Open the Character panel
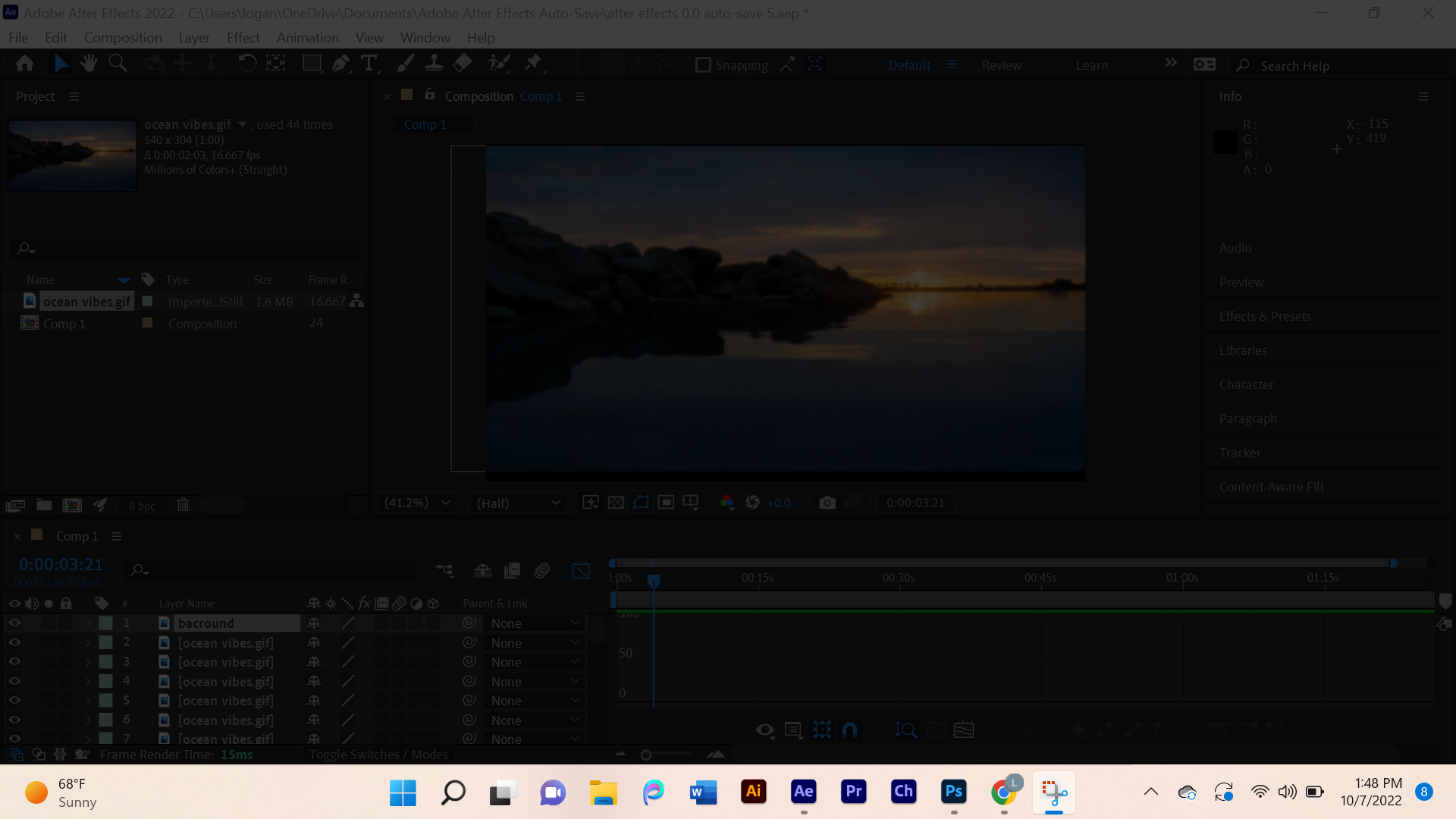1456x819 pixels. click(x=1246, y=384)
